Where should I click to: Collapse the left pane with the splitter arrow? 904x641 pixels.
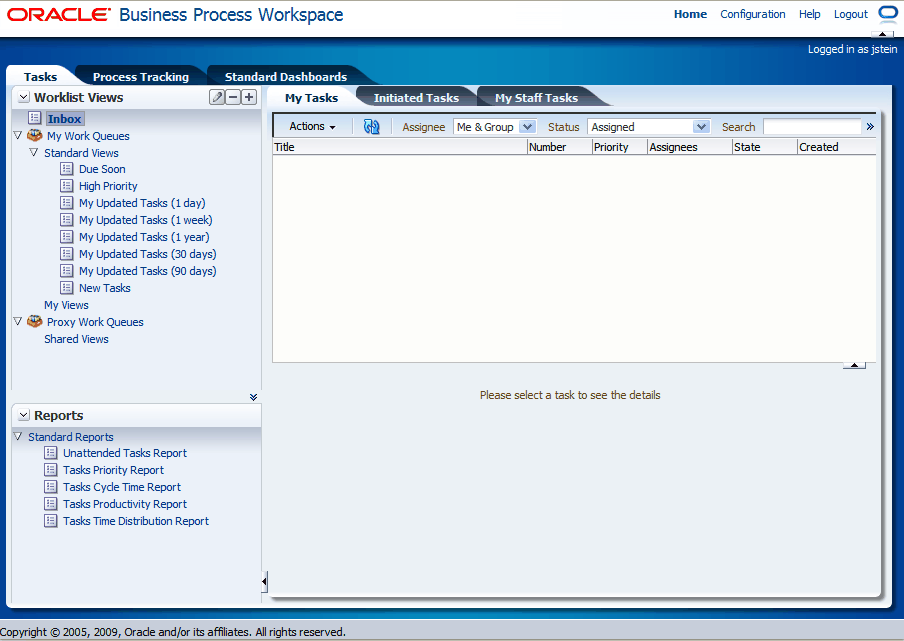[x=264, y=581]
